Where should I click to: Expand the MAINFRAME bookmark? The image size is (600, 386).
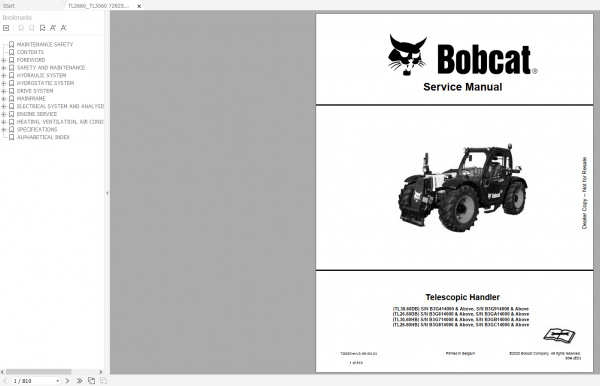[3, 99]
